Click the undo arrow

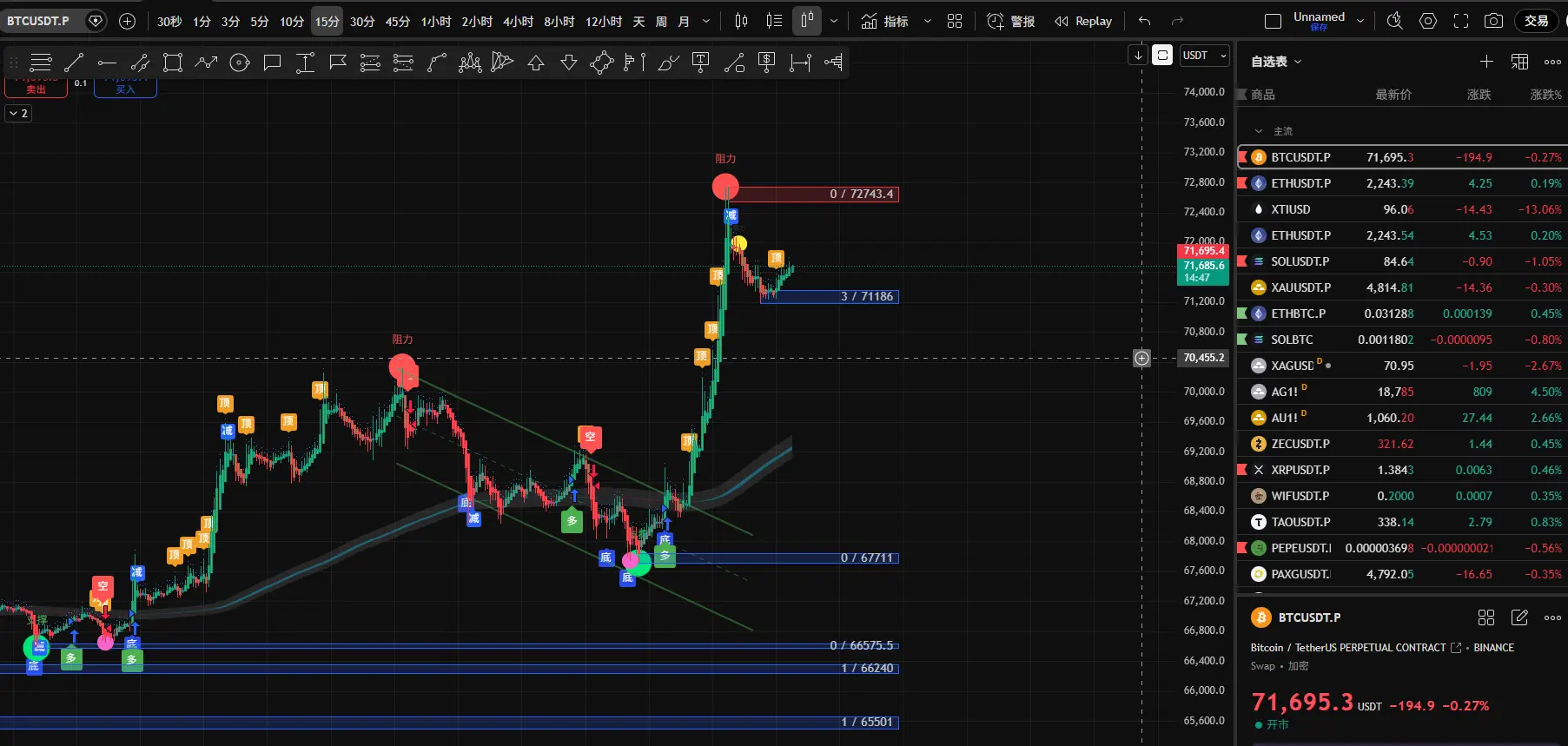[1145, 21]
